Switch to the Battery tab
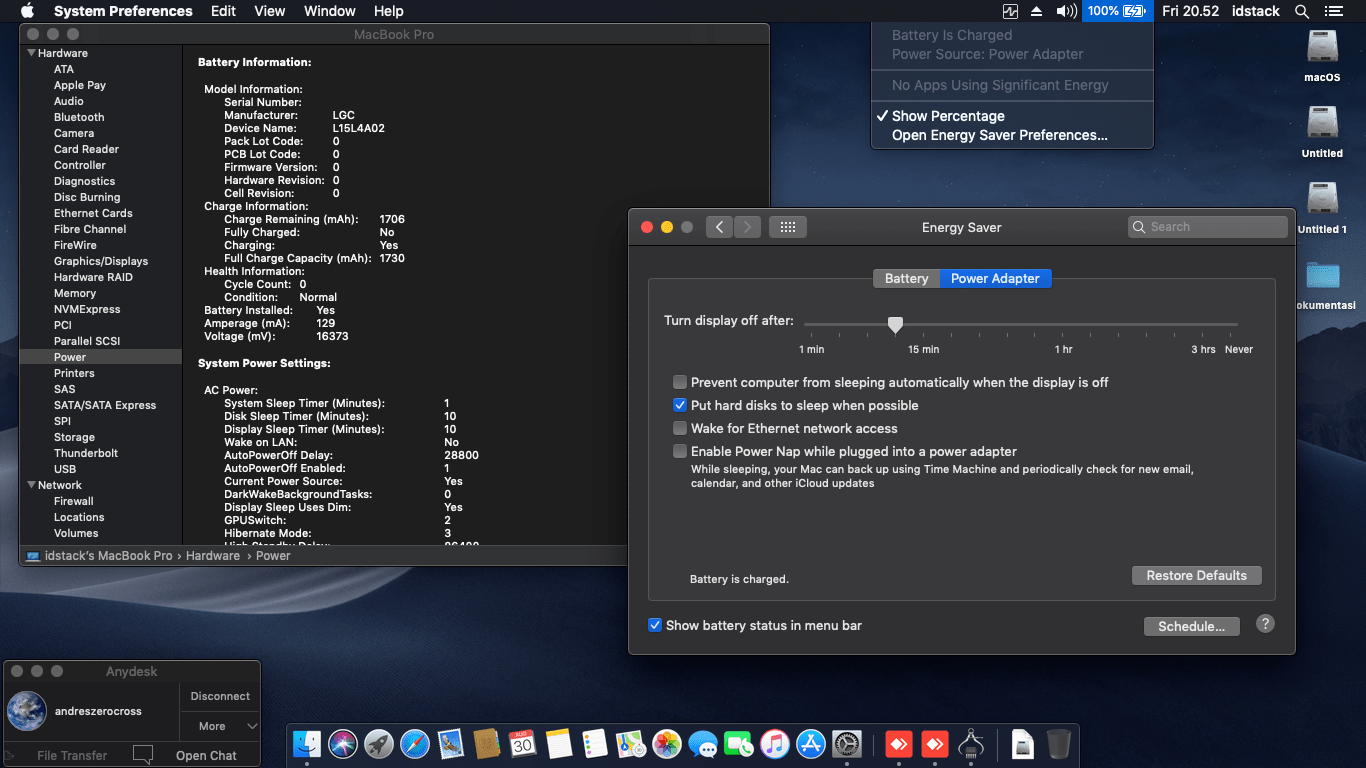Image resolution: width=1366 pixels, height=768 pixels. (906, 278)
